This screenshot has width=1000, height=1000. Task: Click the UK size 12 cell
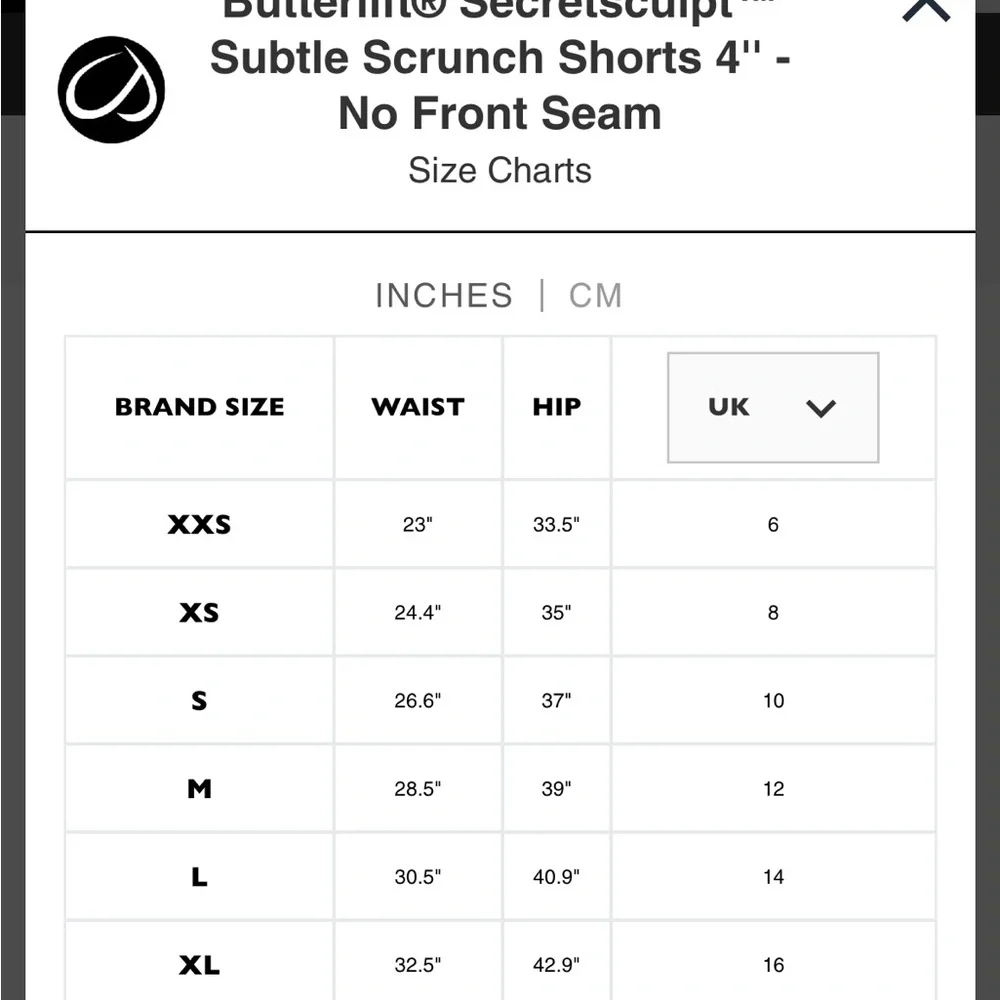[x=772, y=788]
